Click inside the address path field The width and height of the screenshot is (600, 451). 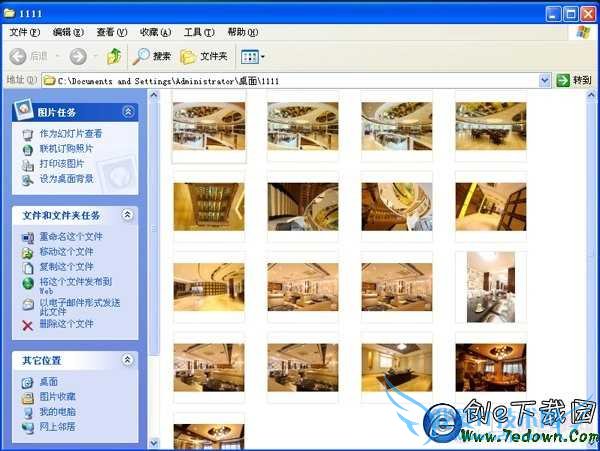point(291,81)
